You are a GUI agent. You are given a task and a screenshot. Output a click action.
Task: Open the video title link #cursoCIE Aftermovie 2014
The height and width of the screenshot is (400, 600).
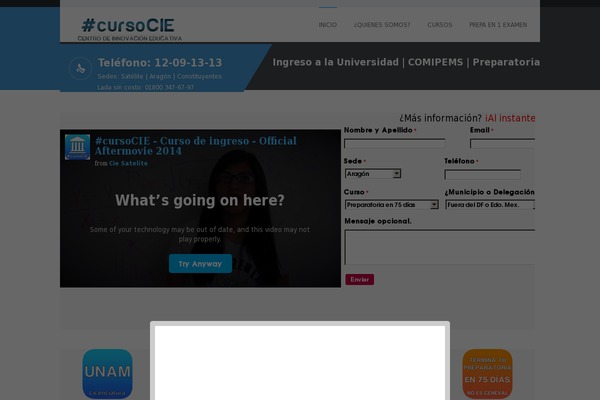[x=196, y=146]
